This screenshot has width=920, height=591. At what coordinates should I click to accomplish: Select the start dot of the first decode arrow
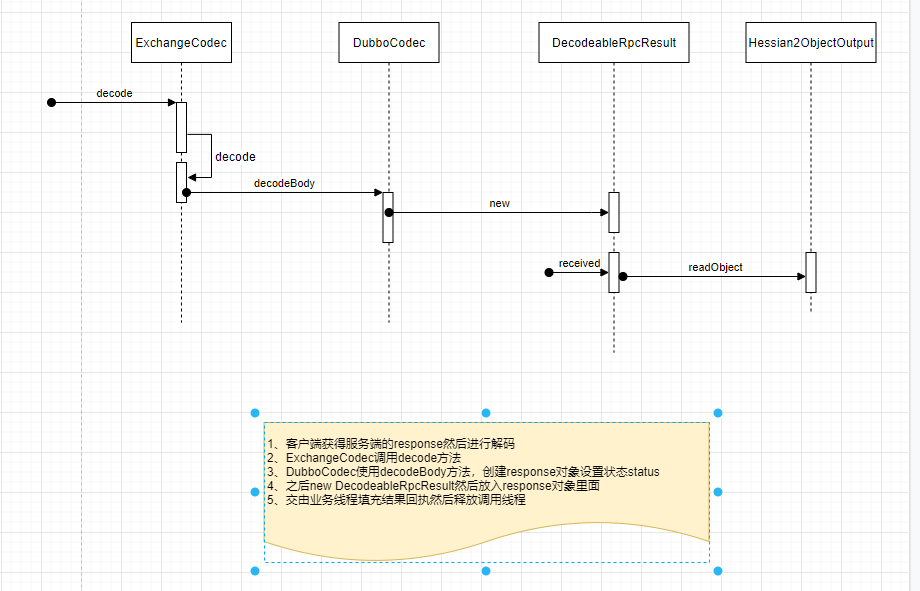[x=52, y=103]
